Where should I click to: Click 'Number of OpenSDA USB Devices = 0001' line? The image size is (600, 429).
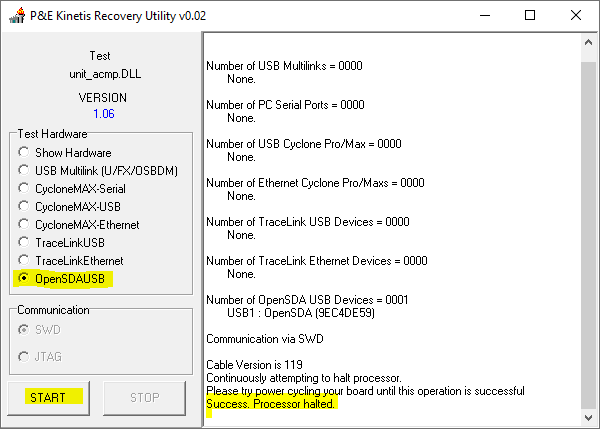(307, 300)
